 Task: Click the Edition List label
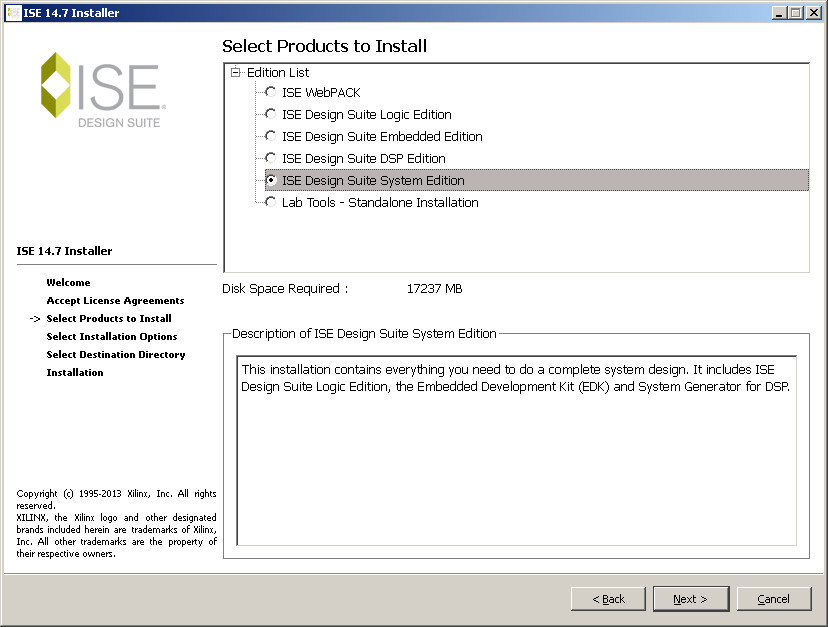[x=278, y=72]
